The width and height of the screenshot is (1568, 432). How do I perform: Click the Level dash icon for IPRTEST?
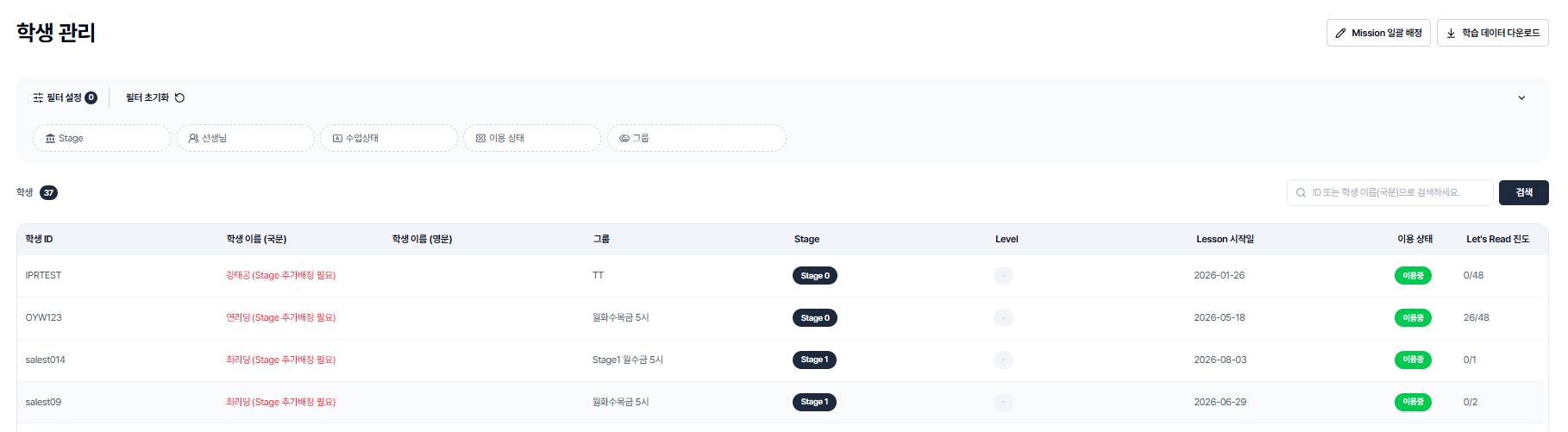pos(1003,275)
